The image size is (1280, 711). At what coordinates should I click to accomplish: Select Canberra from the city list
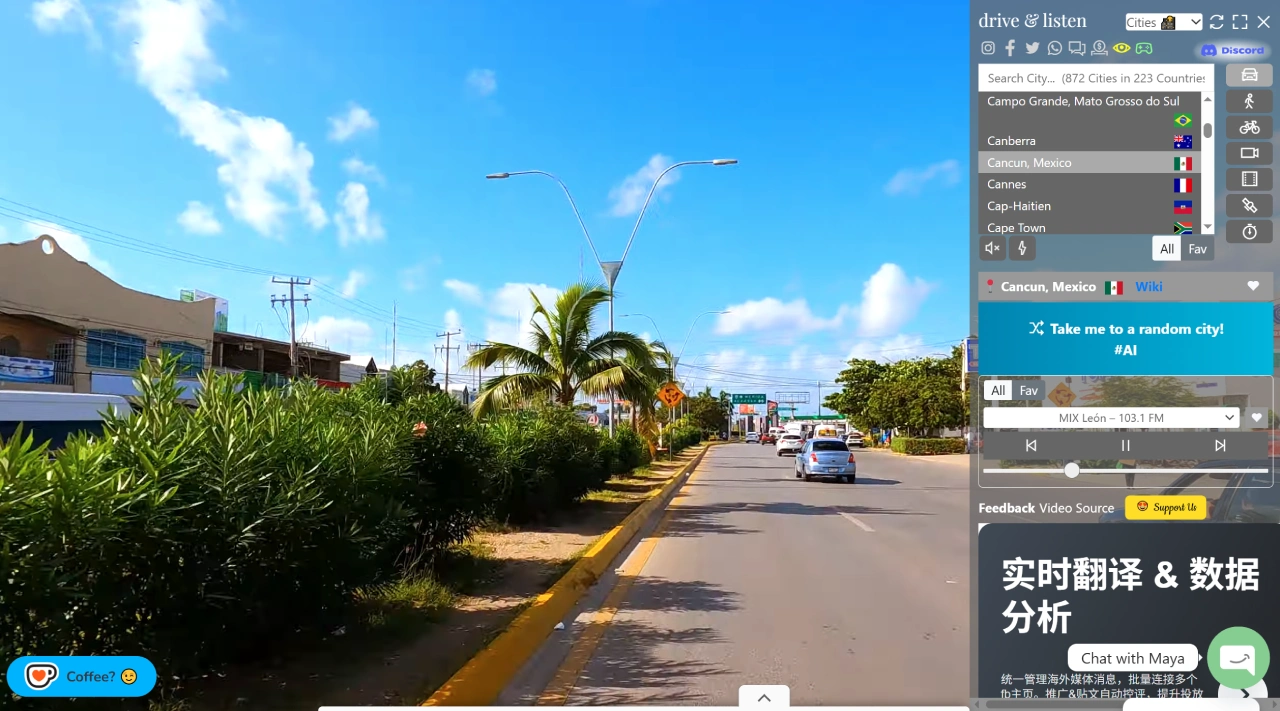pyautogui.click(x=1089, y=141)
